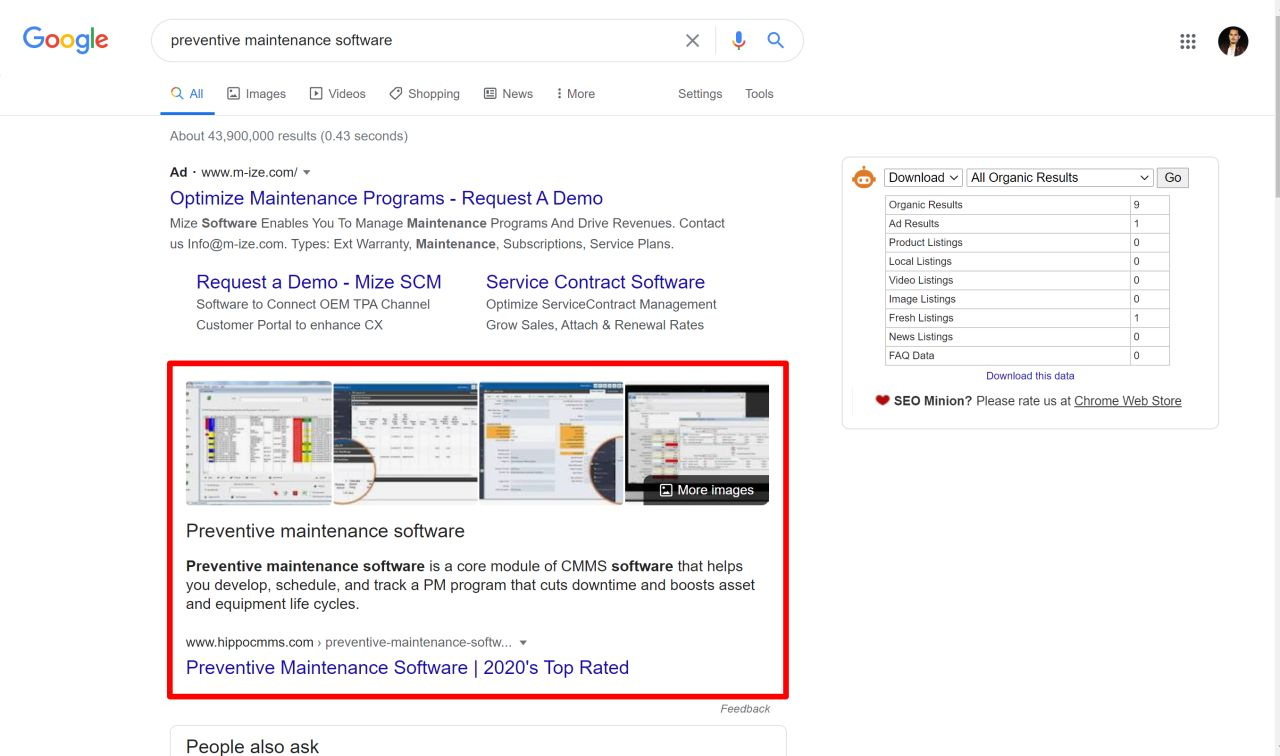The image size is (1280, 756).
Task: Open the third featured snippet thumbnail
Action: tap(551, 443)
